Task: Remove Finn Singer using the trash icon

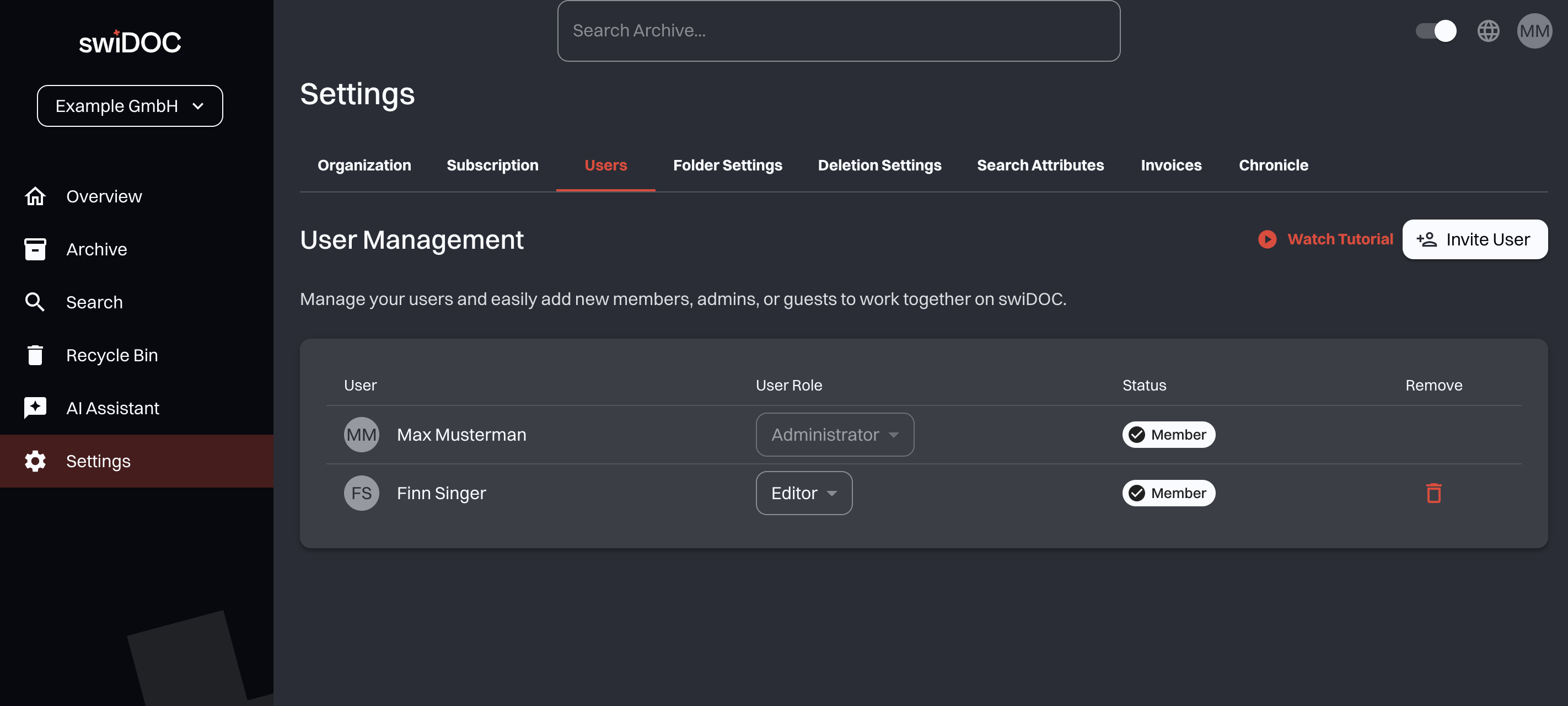Action: point(1433,493)
